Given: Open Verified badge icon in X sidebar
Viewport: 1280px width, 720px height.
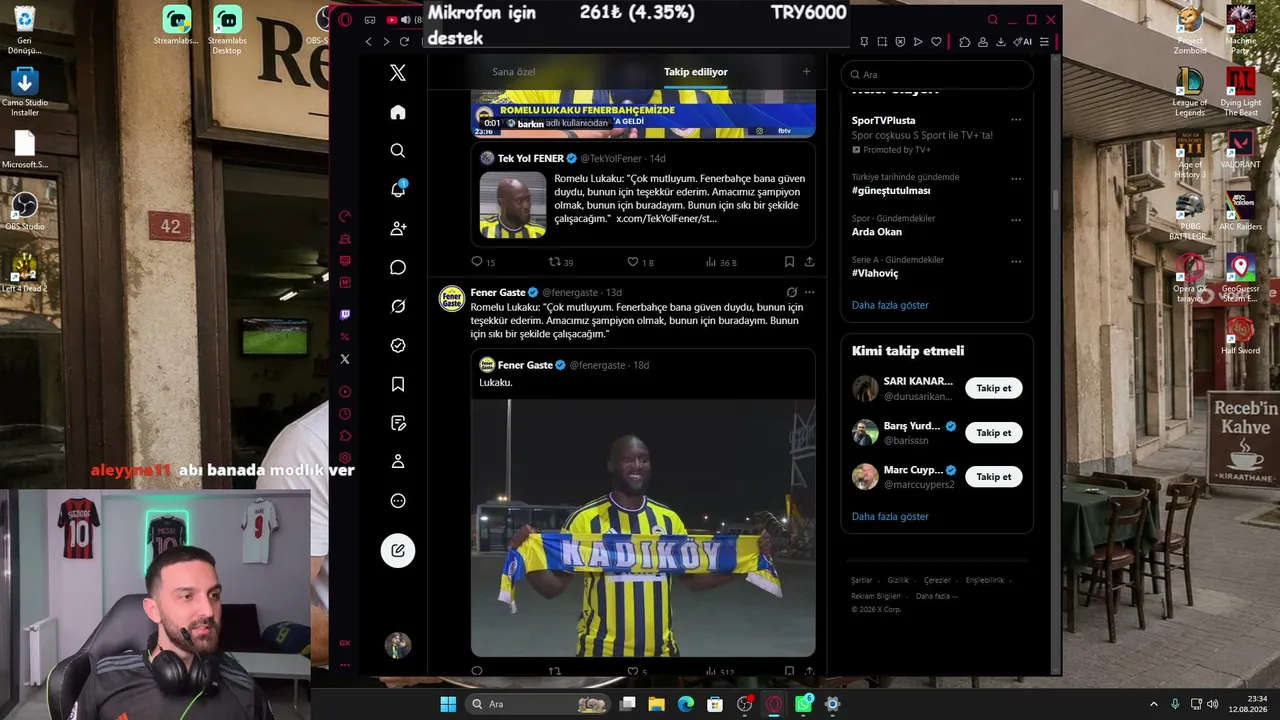Looking at the screenshot, I should tap(398, 345).
